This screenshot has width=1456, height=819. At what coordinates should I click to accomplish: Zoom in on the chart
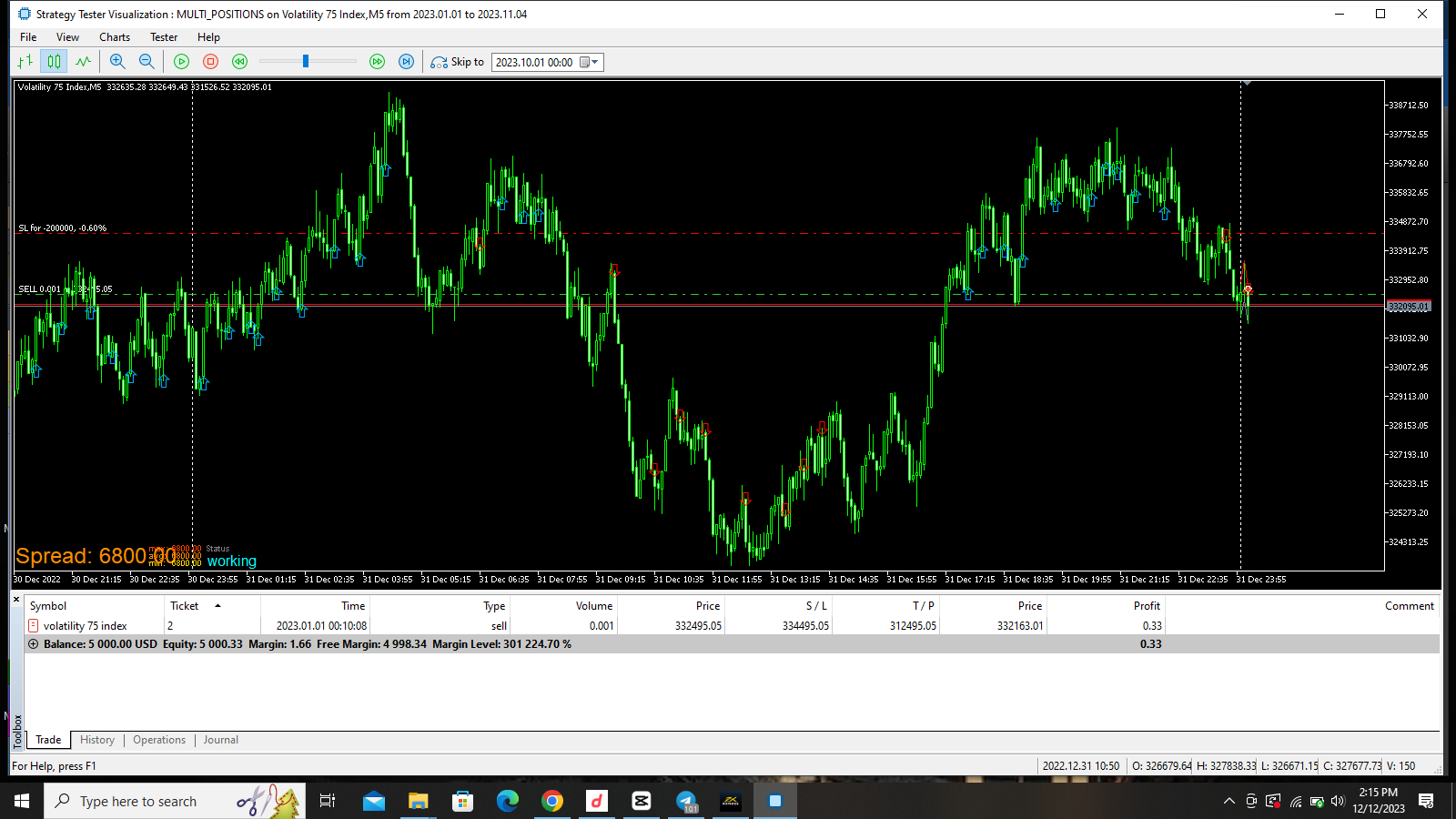coord(117,62)
